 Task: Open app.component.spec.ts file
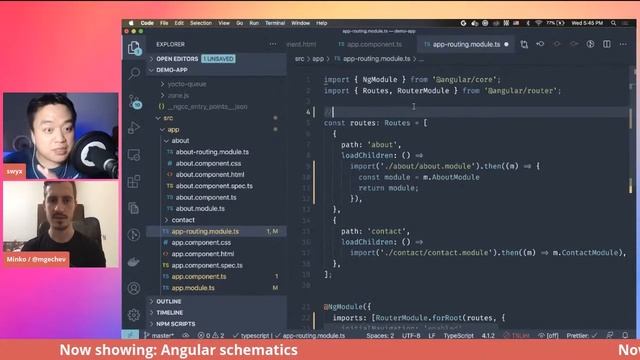pyautogui.click(x=207, y=265)
